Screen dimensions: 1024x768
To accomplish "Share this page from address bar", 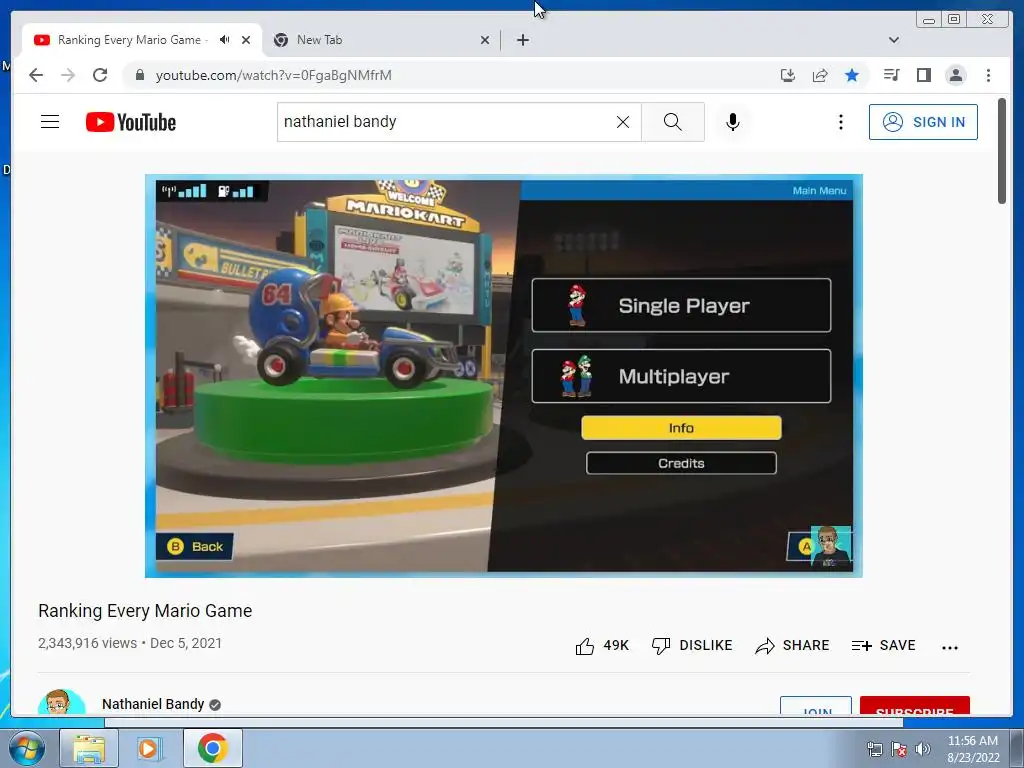I will coord(820,75).
